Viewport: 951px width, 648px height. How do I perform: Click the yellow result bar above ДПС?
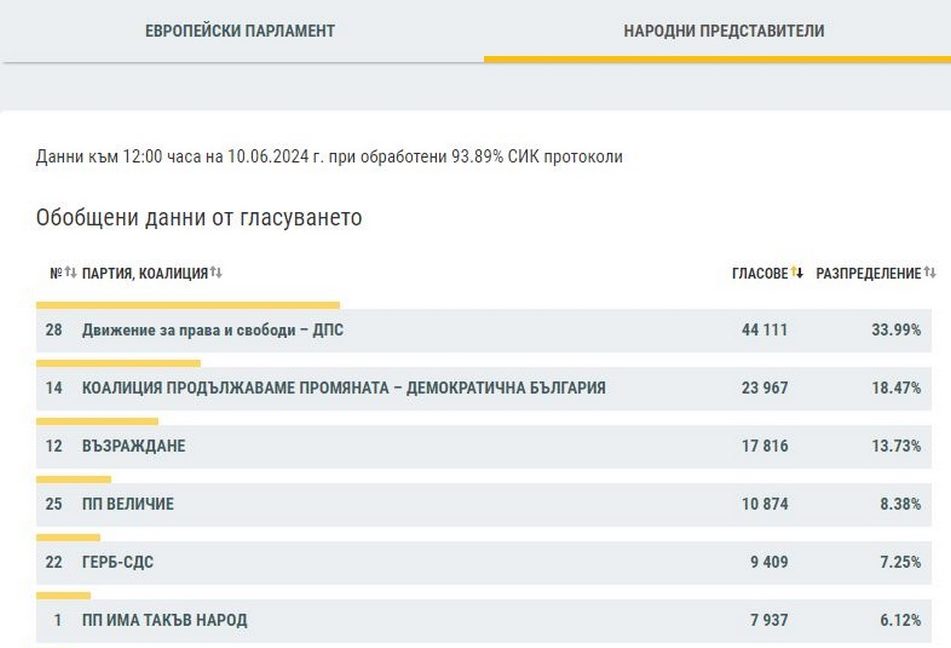(188, 305)
